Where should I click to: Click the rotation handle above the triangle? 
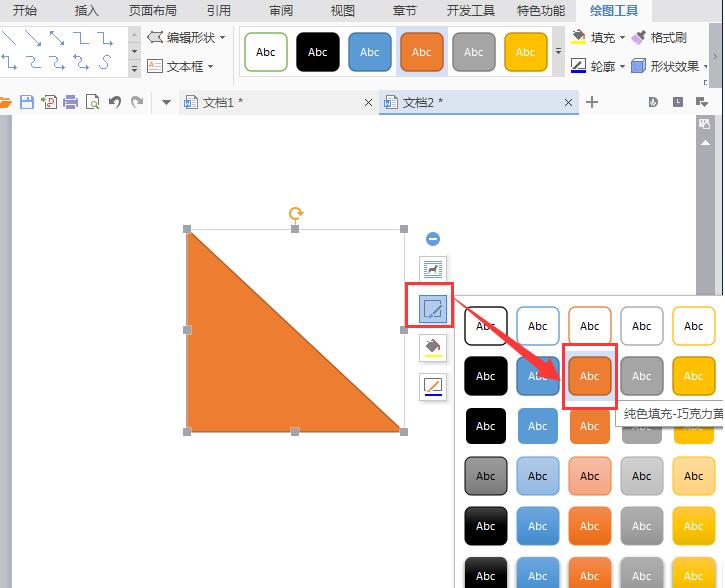[x=296, y=214]
